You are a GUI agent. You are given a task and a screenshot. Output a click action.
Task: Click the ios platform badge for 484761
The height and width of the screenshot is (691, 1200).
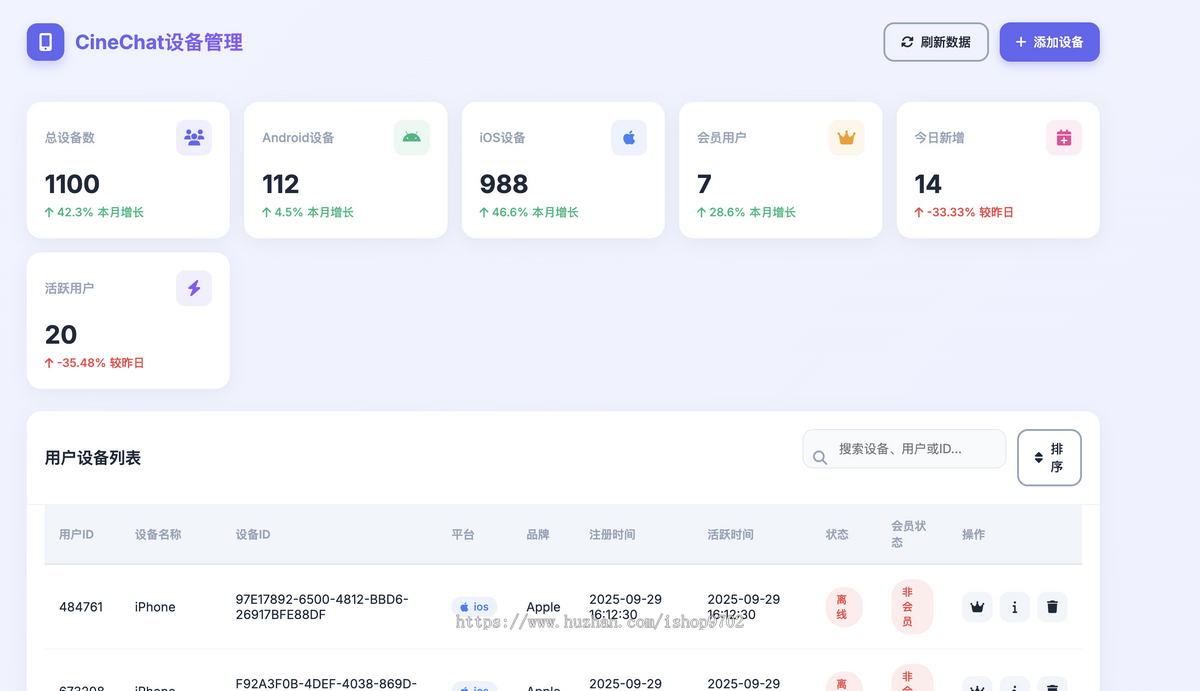[x=474, y=607]
